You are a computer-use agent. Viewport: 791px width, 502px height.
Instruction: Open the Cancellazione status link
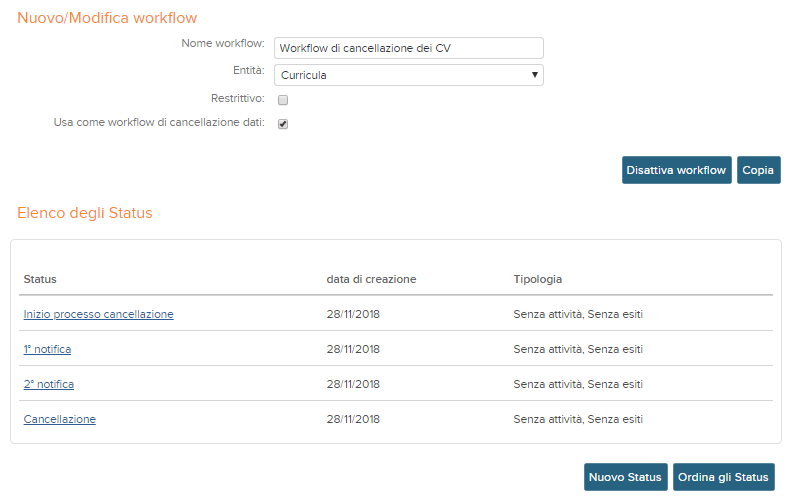[x=60, y=419]
